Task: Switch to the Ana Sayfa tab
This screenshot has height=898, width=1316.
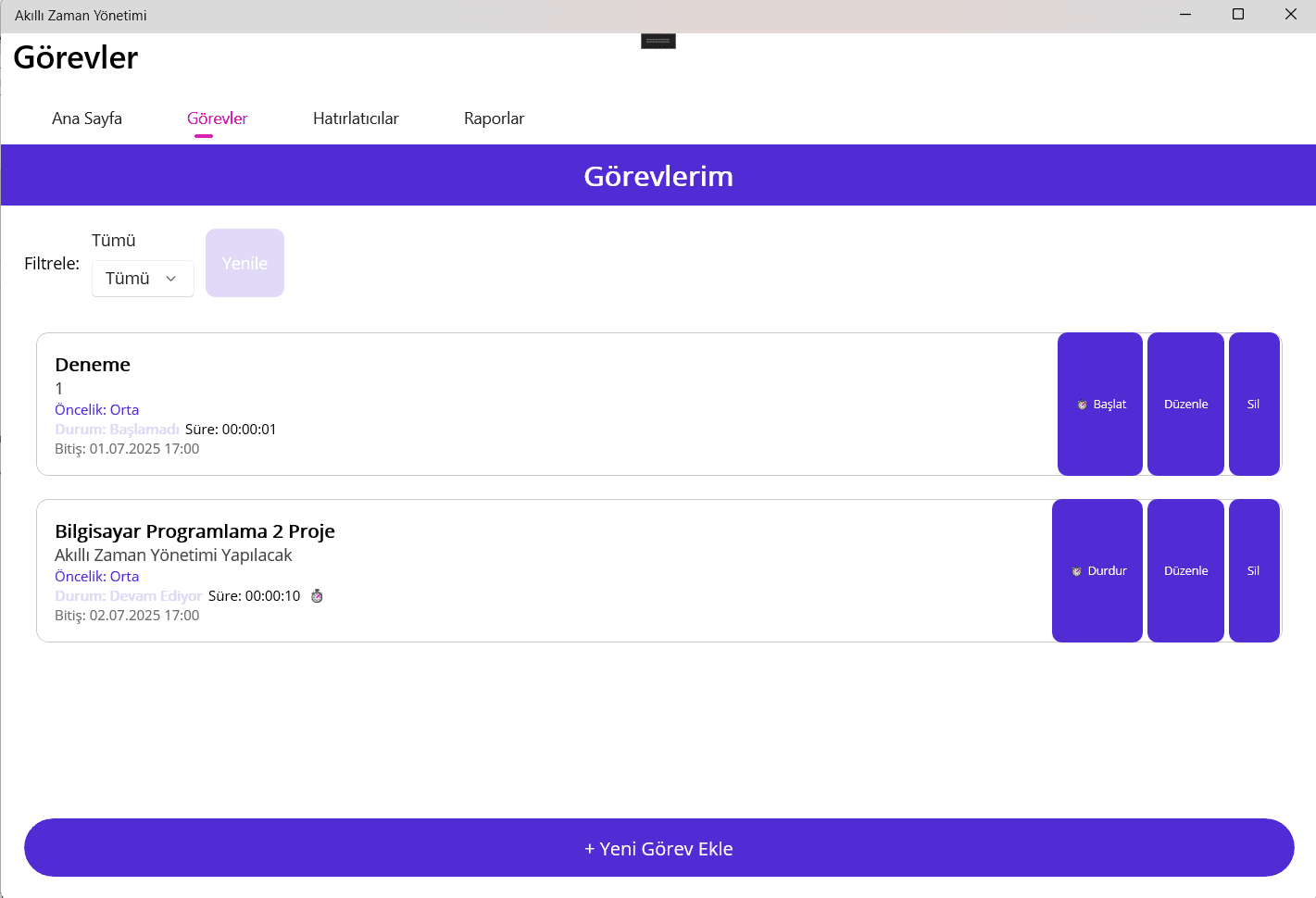Action: click(x=86, y=118)
